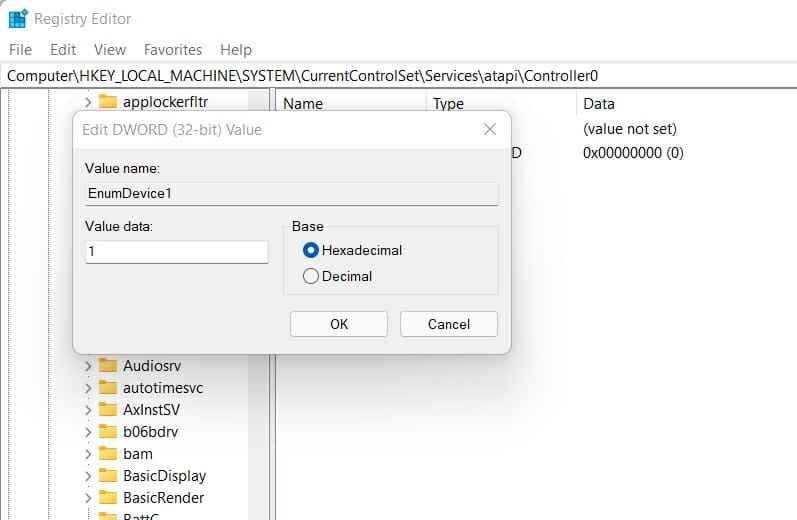Expand the AxInstSV key
This screenshot has width=797, height=520.
click(88, 410)
